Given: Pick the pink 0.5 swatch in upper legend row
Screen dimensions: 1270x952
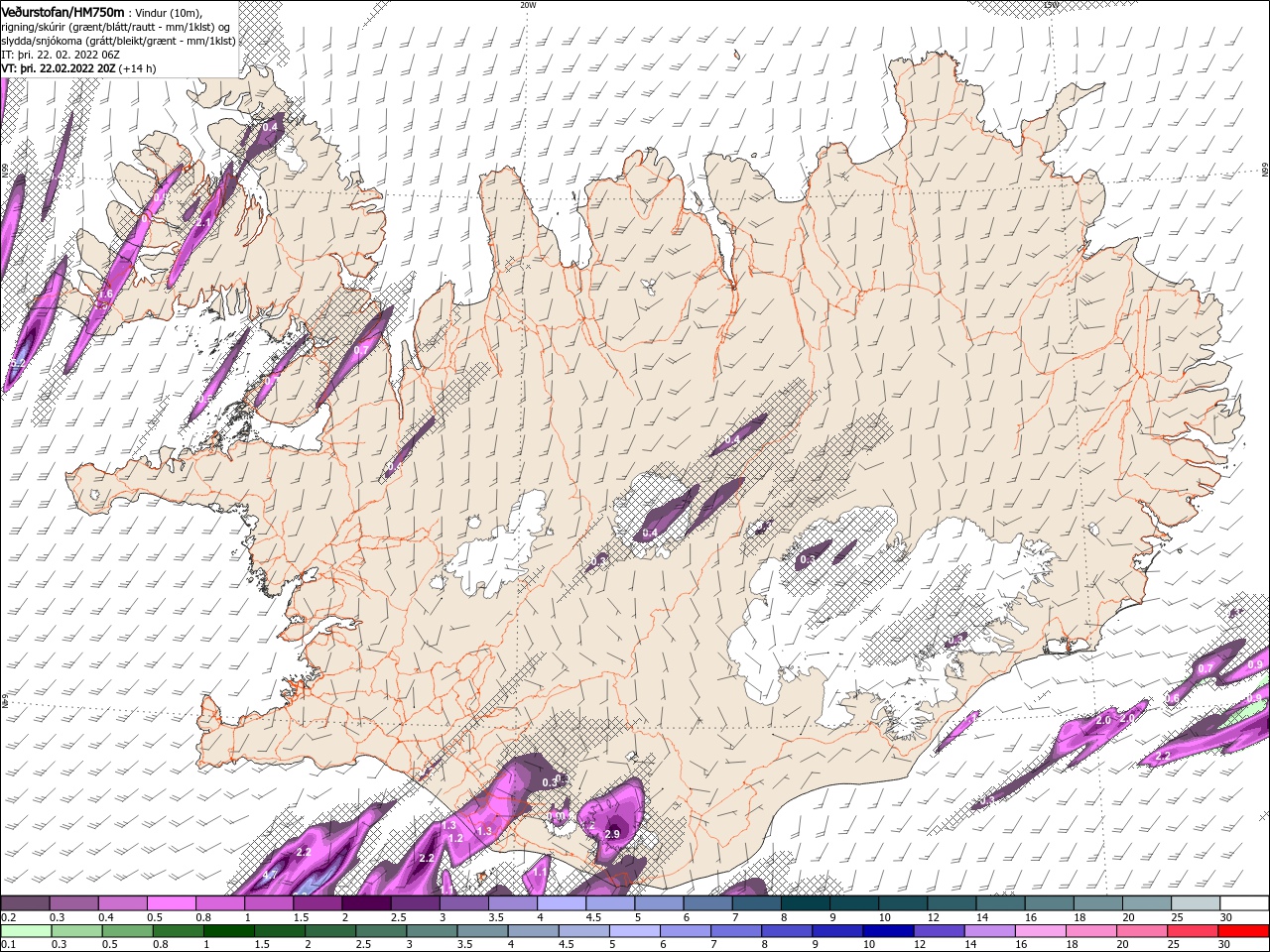Looking at the screenshot, I should tap(171, 903).
